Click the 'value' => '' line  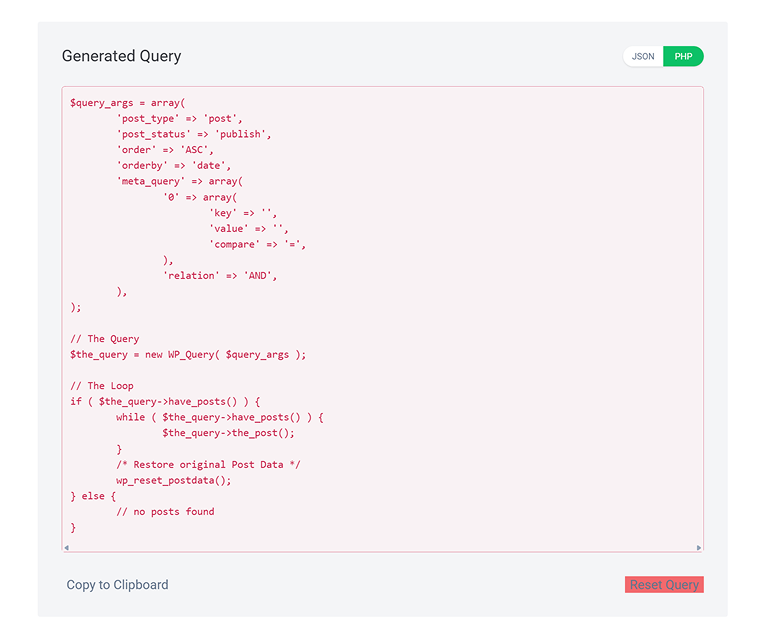(249, 228)
